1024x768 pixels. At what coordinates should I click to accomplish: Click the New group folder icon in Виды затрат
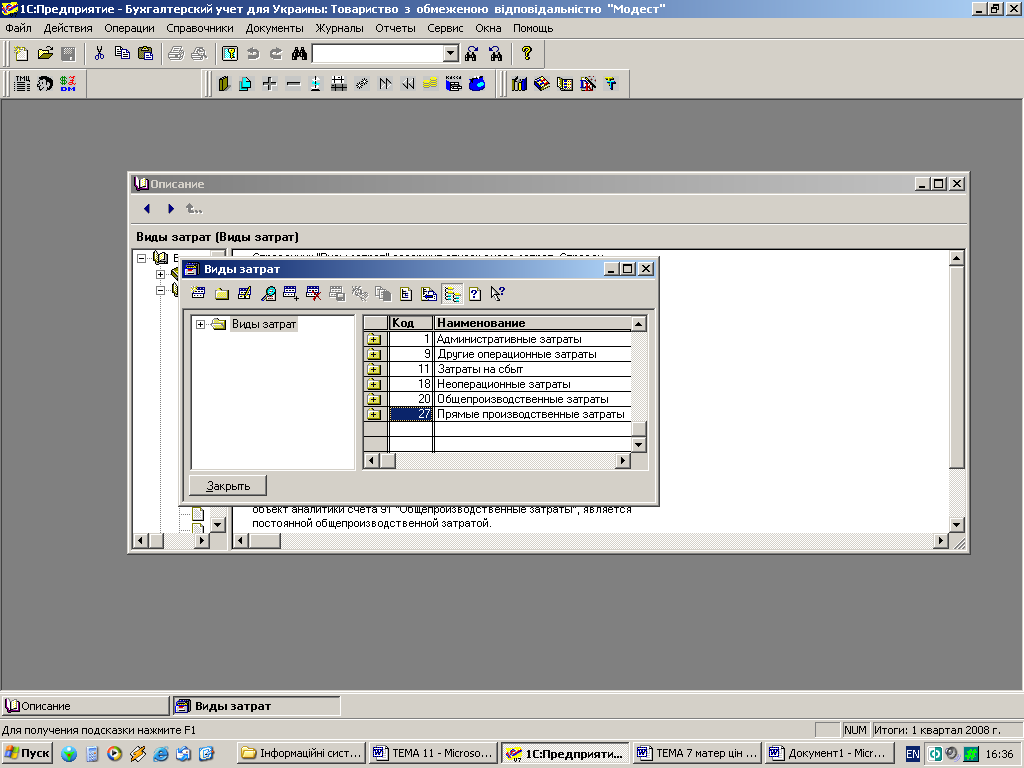221,294
